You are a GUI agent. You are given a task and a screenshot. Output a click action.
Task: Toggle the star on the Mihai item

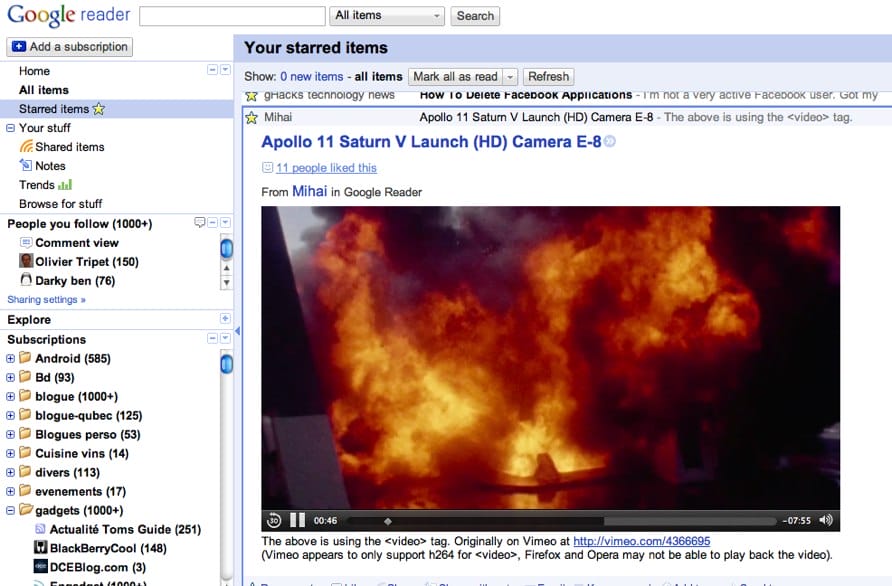(250, 117)
